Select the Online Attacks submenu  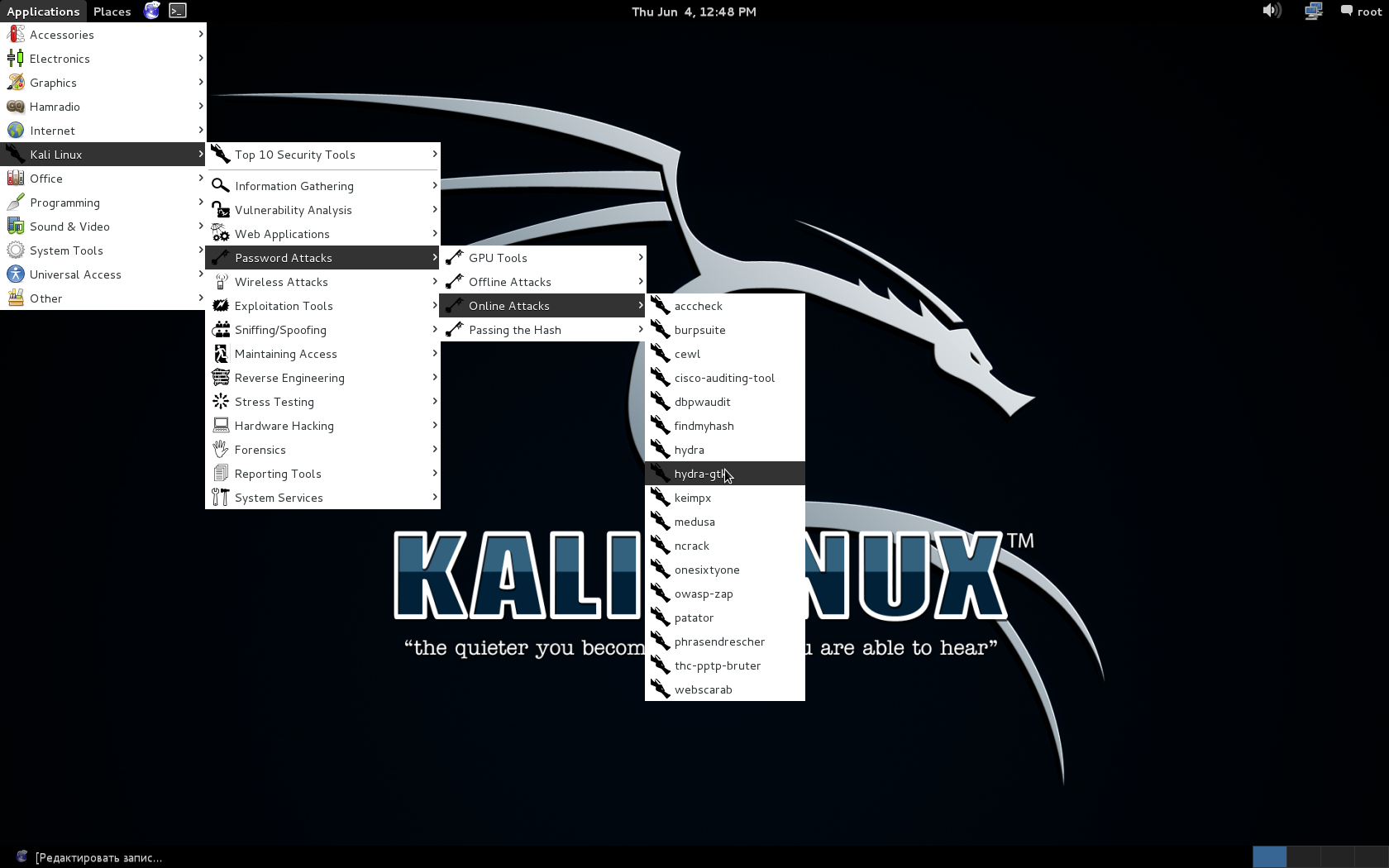pos(542,306)
